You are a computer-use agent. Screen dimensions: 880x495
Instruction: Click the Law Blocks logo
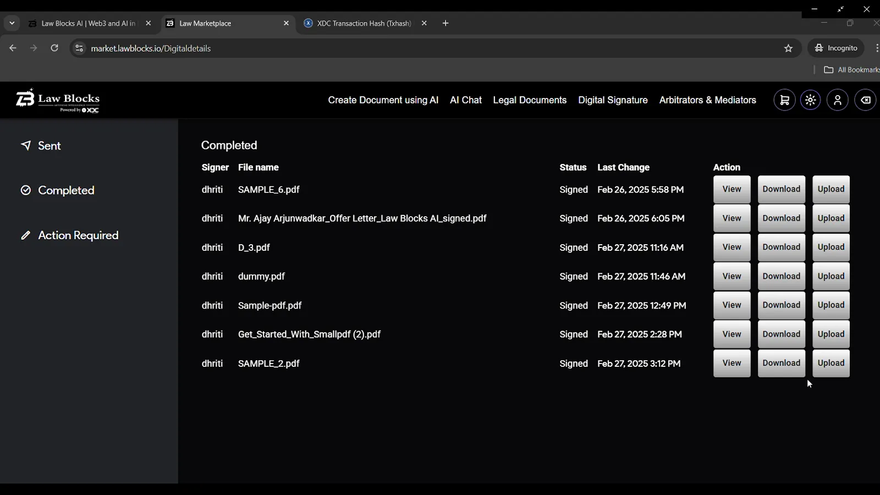[x=58, y=100]
